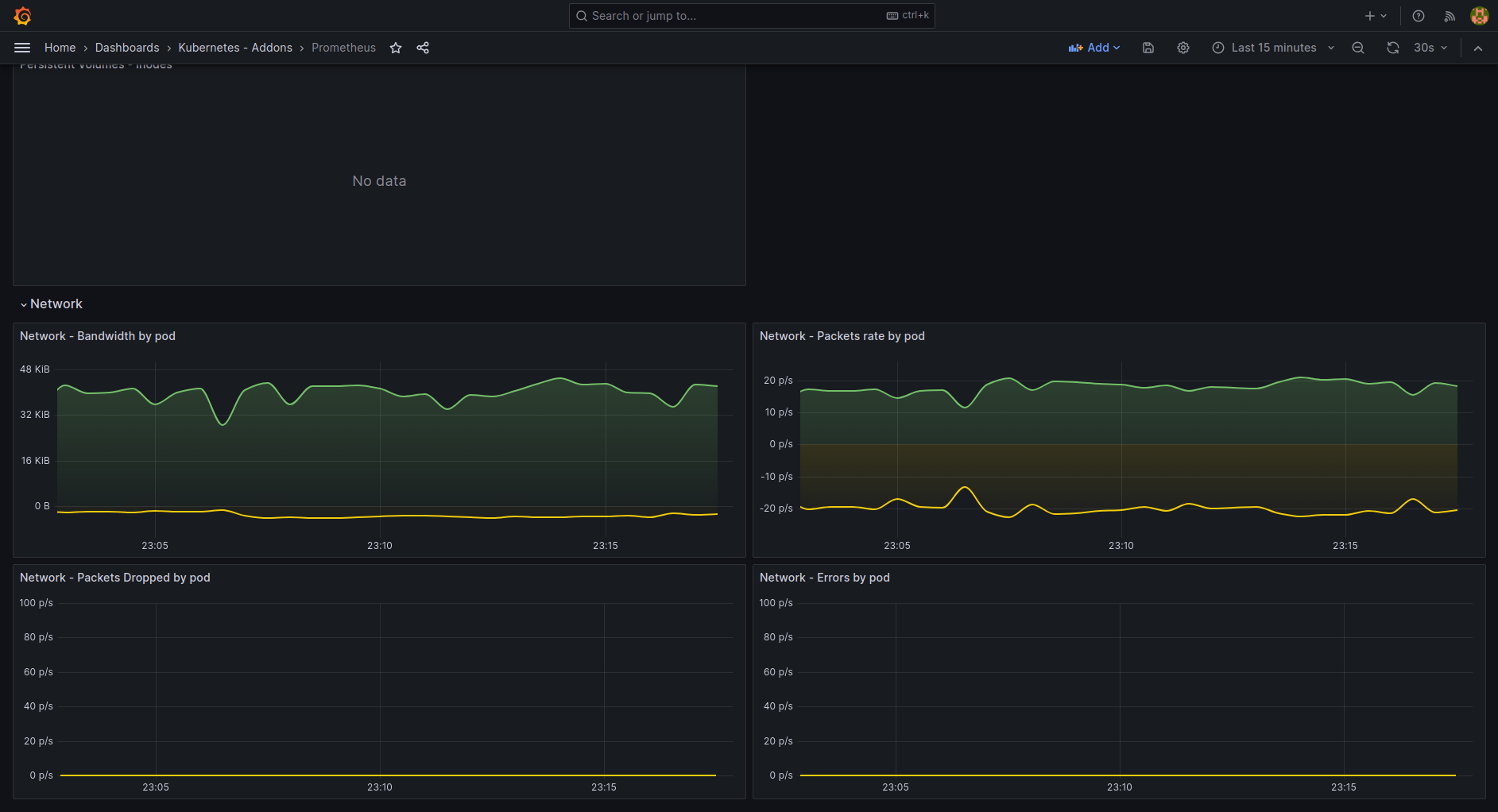Image resolution: width=1498 pixels, height=812 pixels.
Task: Click the share dashboard icon
Action: pyautogui.click(x=423, y=48)
